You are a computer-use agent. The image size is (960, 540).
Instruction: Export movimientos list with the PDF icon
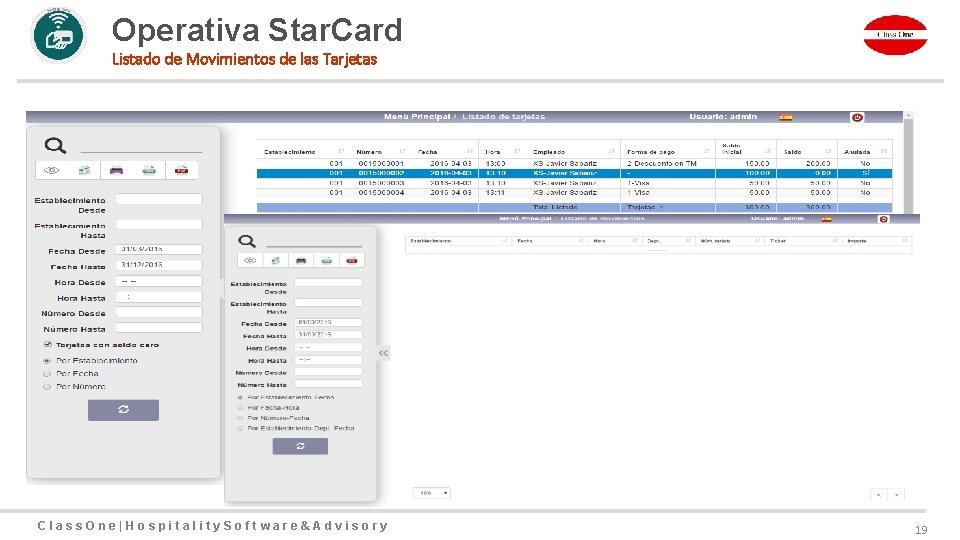(x=351, y=260)
